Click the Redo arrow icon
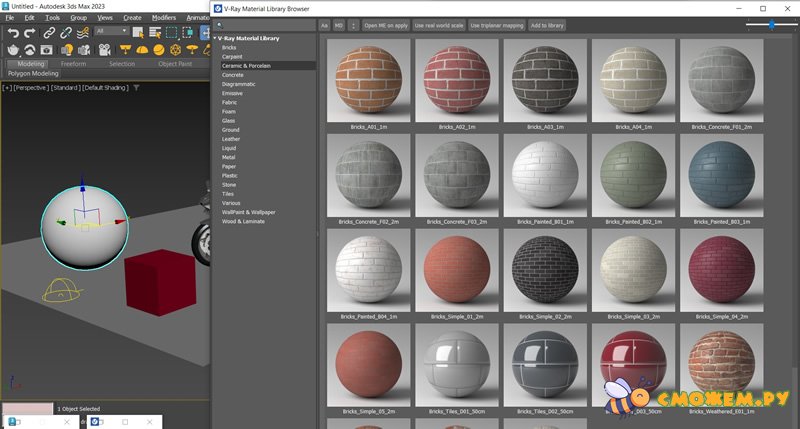Image resolution: width=800 pixels, height=429 pixels. click(30, 32)
